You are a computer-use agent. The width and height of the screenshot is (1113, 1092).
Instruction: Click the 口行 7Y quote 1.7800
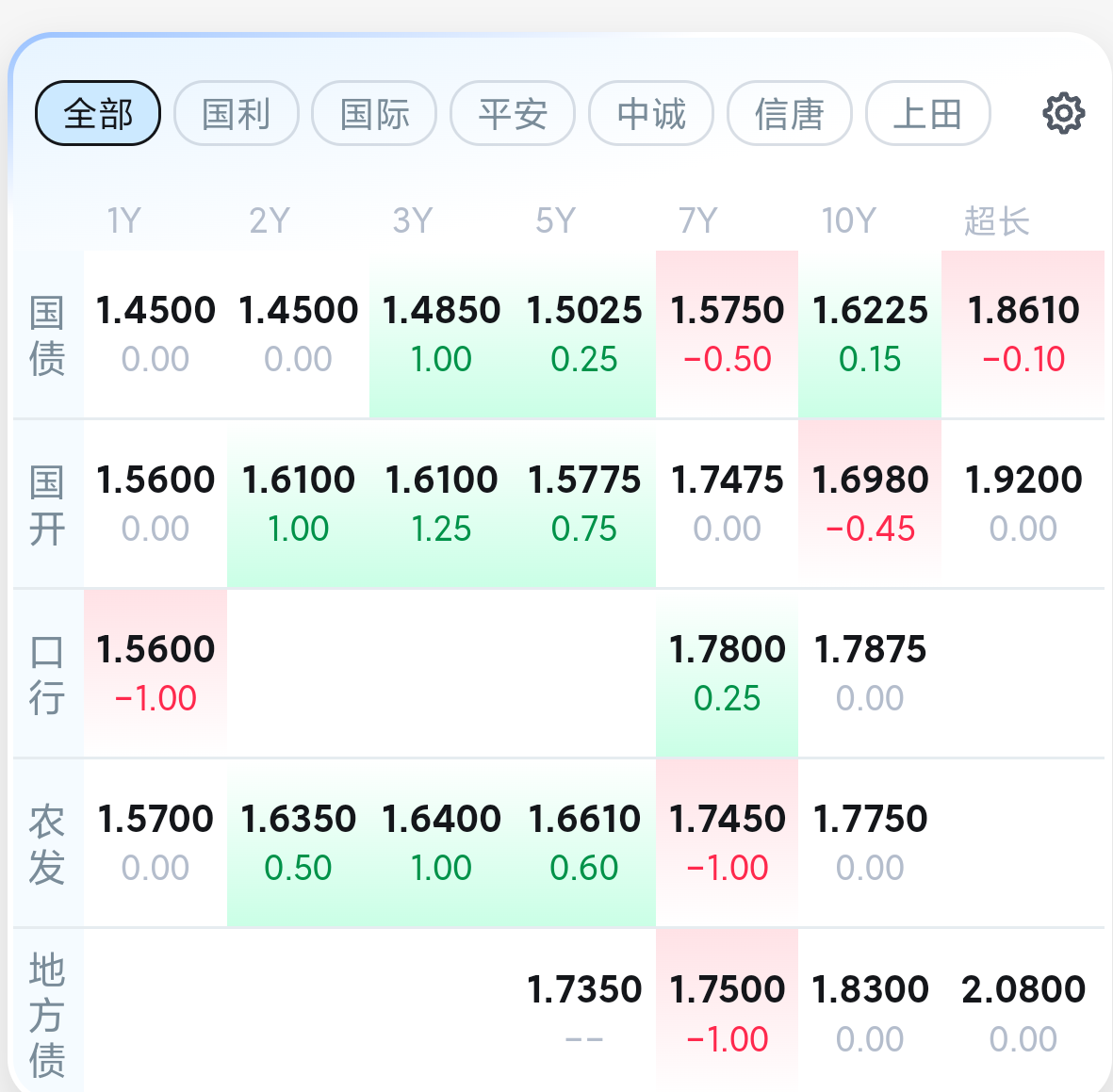point(727,650)
